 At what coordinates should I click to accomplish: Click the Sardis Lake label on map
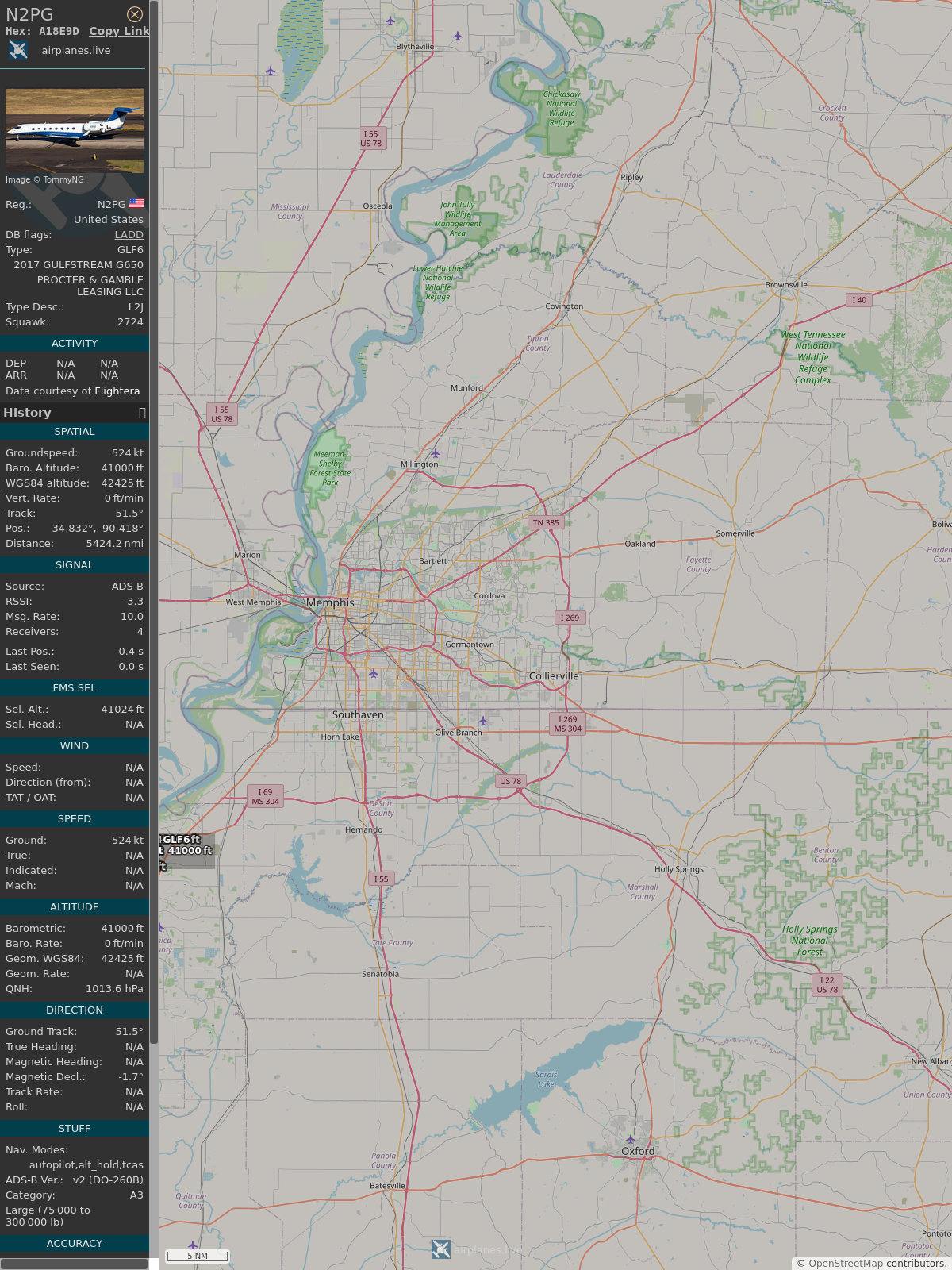pos(547,1079)
